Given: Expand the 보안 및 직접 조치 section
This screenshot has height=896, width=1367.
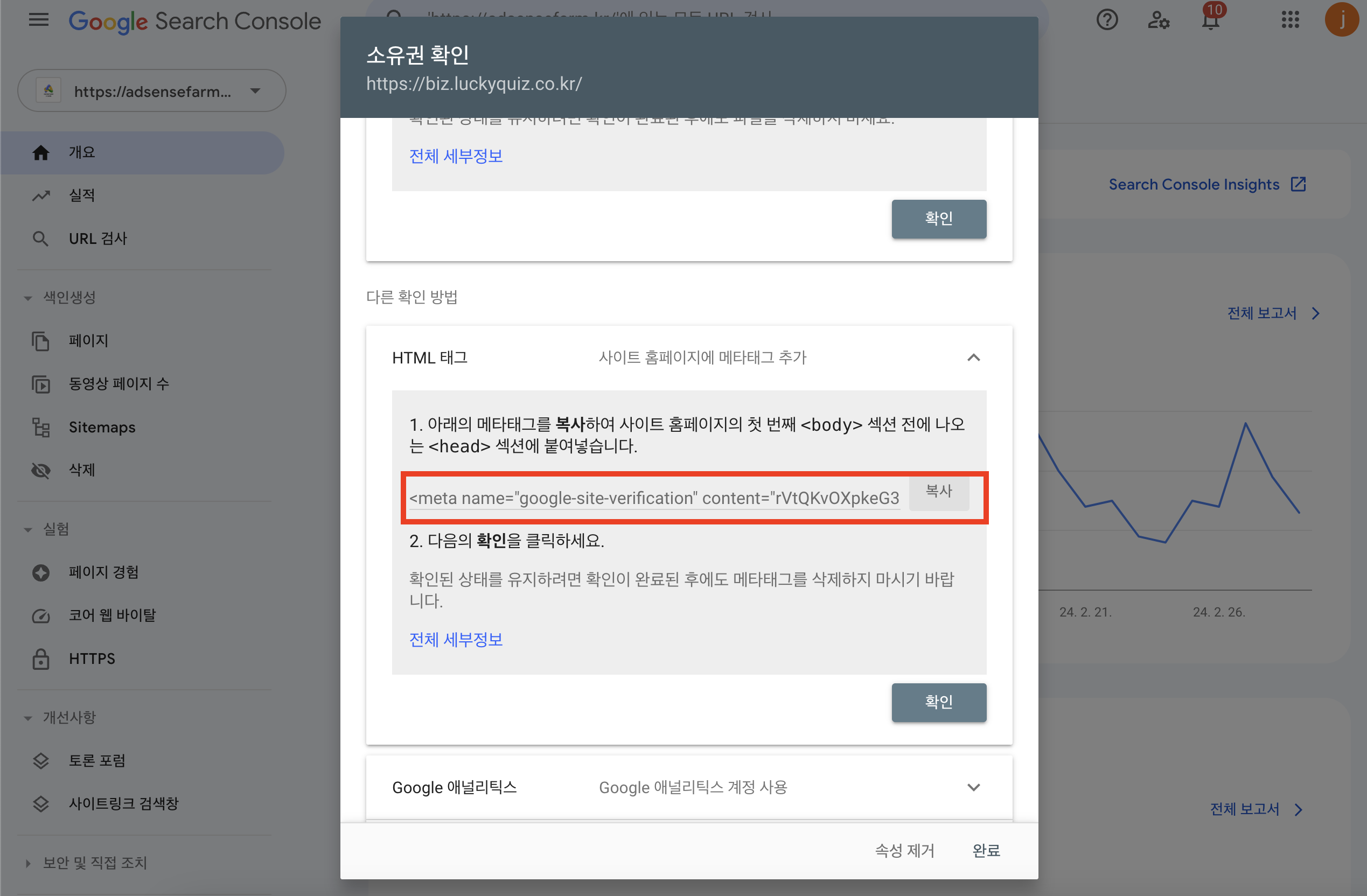Looking at the screenshot, I should click(28, 863).
